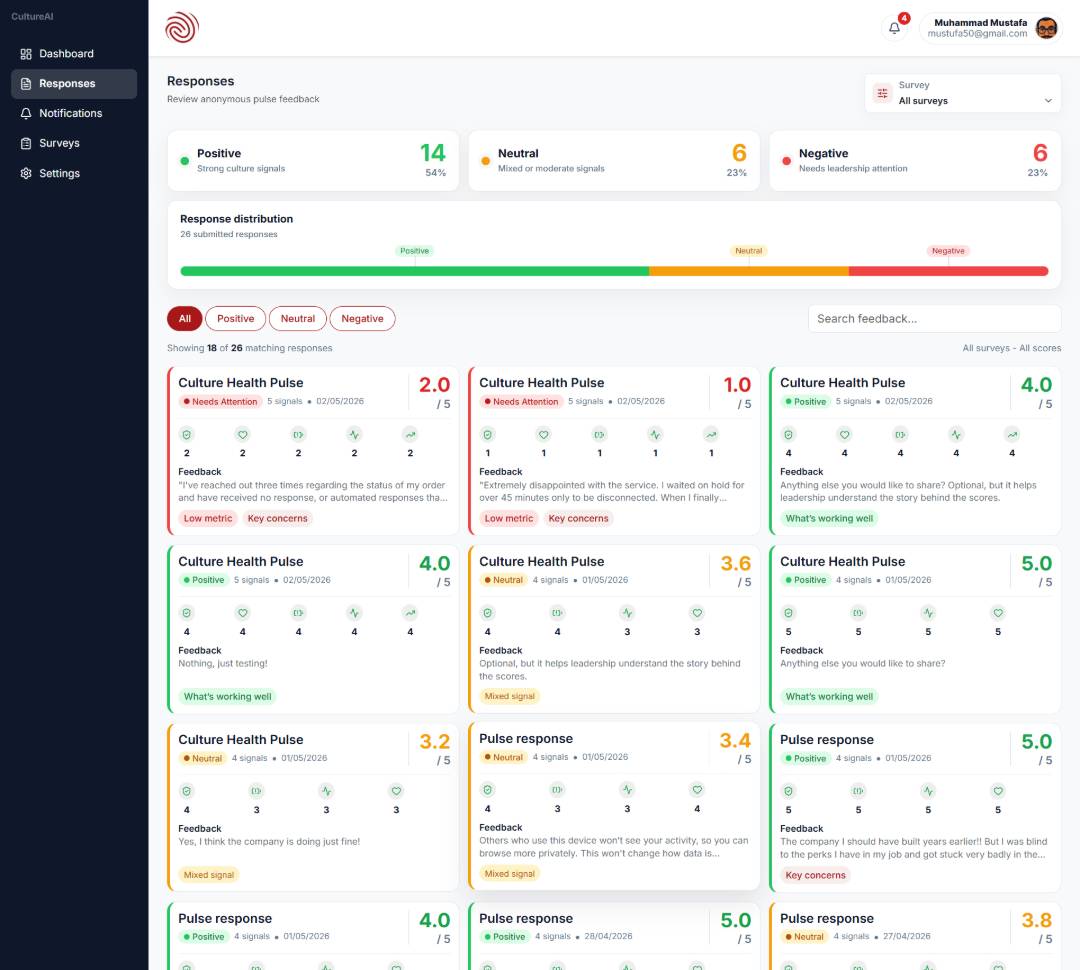Image resolution: width=1080 pixels, height=970 pixels.
Task: Click the Needs Attention badge on 1.0 card
Action: coord(521,402)
